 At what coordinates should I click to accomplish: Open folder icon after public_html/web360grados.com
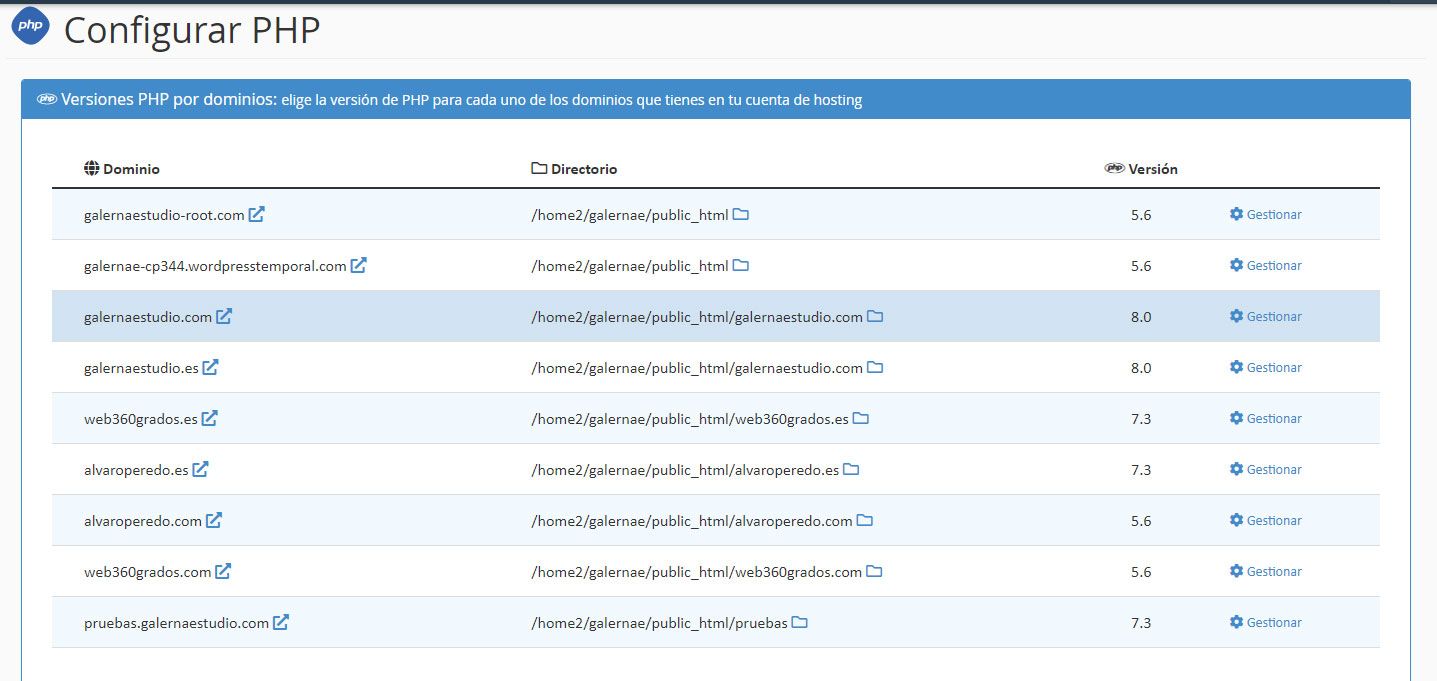point(874,571)
